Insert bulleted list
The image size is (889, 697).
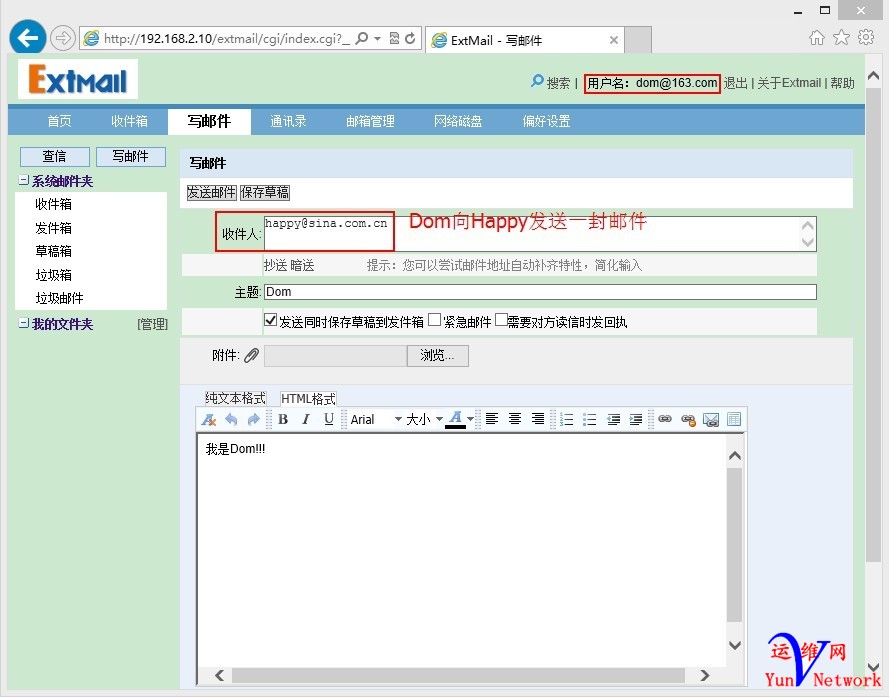click(590, 419)
